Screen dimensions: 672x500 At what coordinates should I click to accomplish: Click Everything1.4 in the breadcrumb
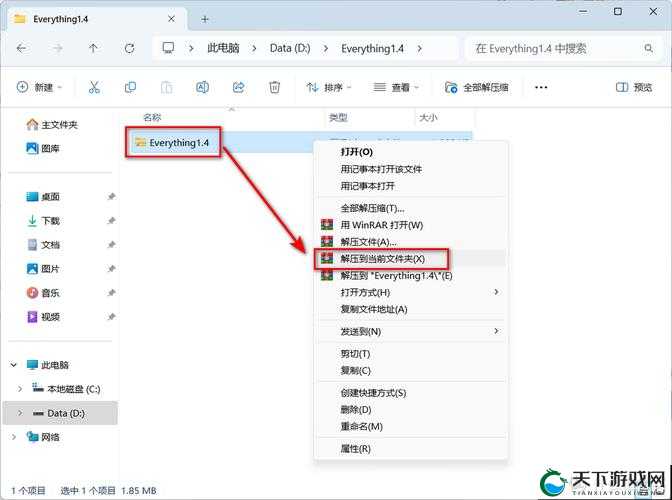point(372,48)
